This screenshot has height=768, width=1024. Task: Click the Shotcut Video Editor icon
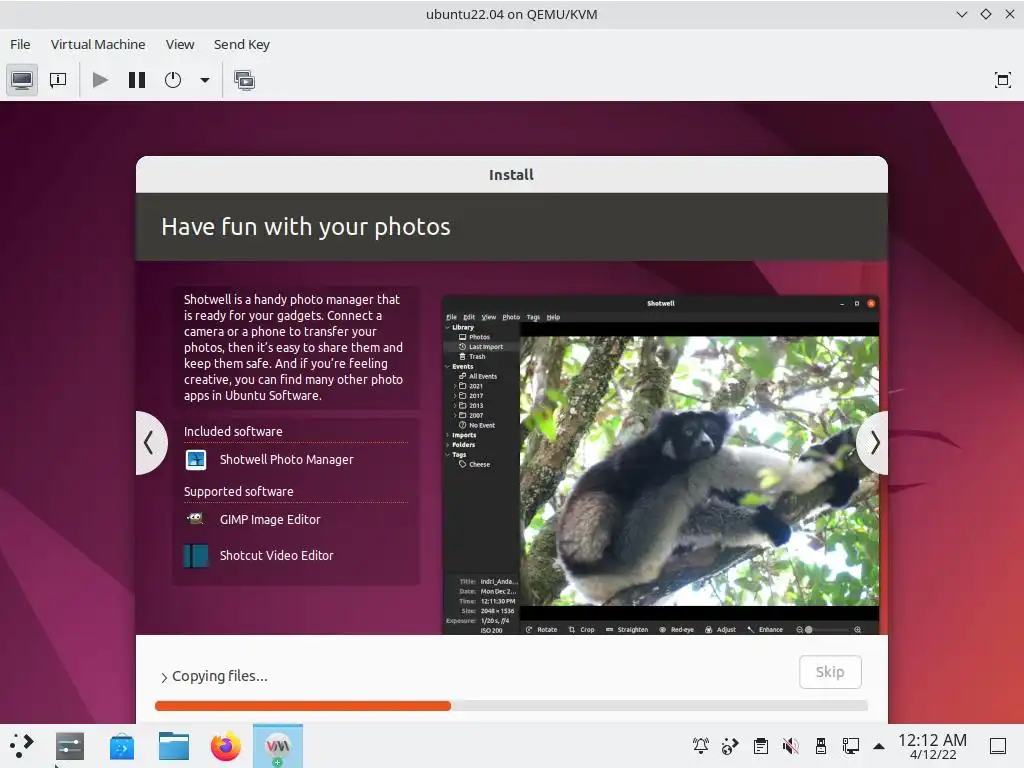coord(196,556)
